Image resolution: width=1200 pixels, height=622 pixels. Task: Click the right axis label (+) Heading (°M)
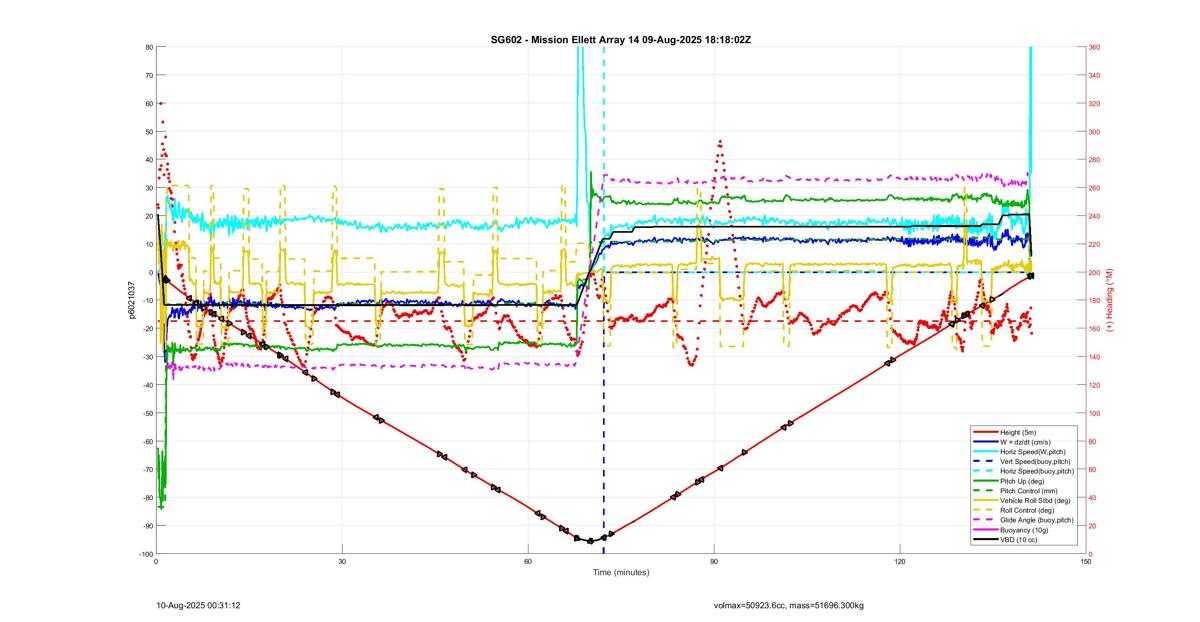pyautogui.click(x=1110, y=300)
